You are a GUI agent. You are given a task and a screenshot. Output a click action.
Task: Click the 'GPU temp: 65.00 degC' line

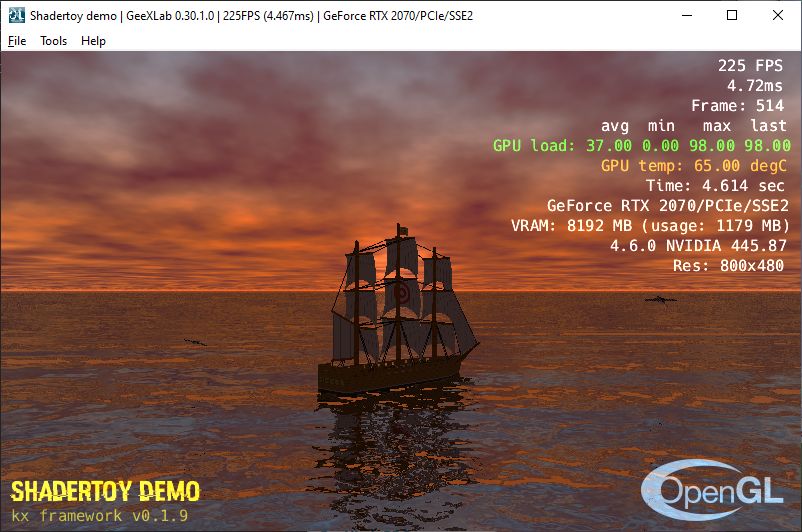click(x=694, y=166)
